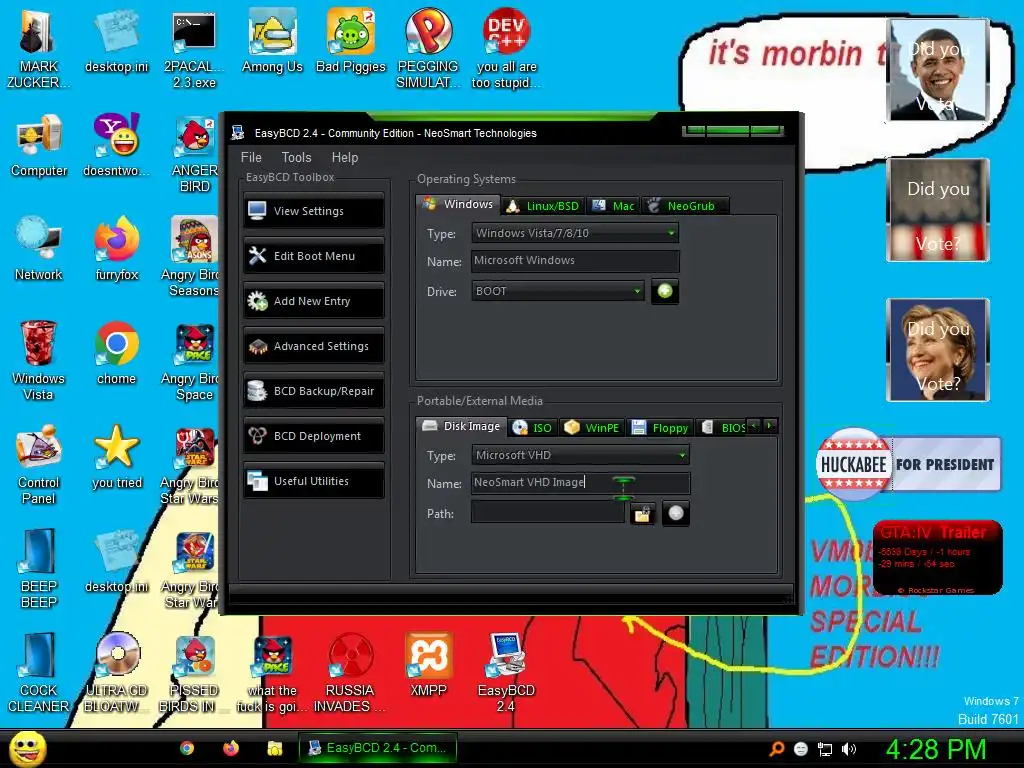This screenshot has height=768, width=1024.
Task: Select the BIOS media tab
Action: 722,428
